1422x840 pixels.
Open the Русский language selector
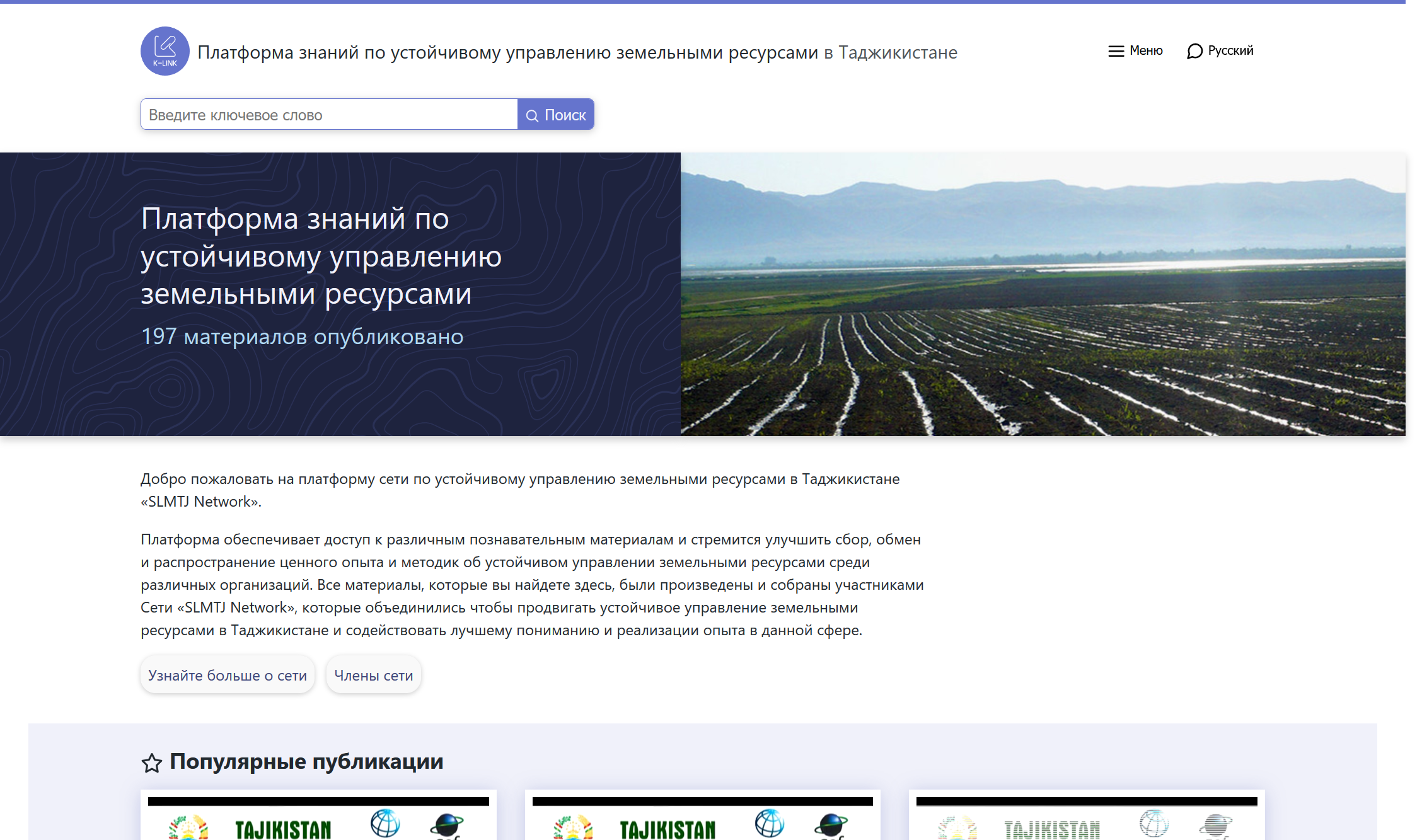[x=1230, y=51]
